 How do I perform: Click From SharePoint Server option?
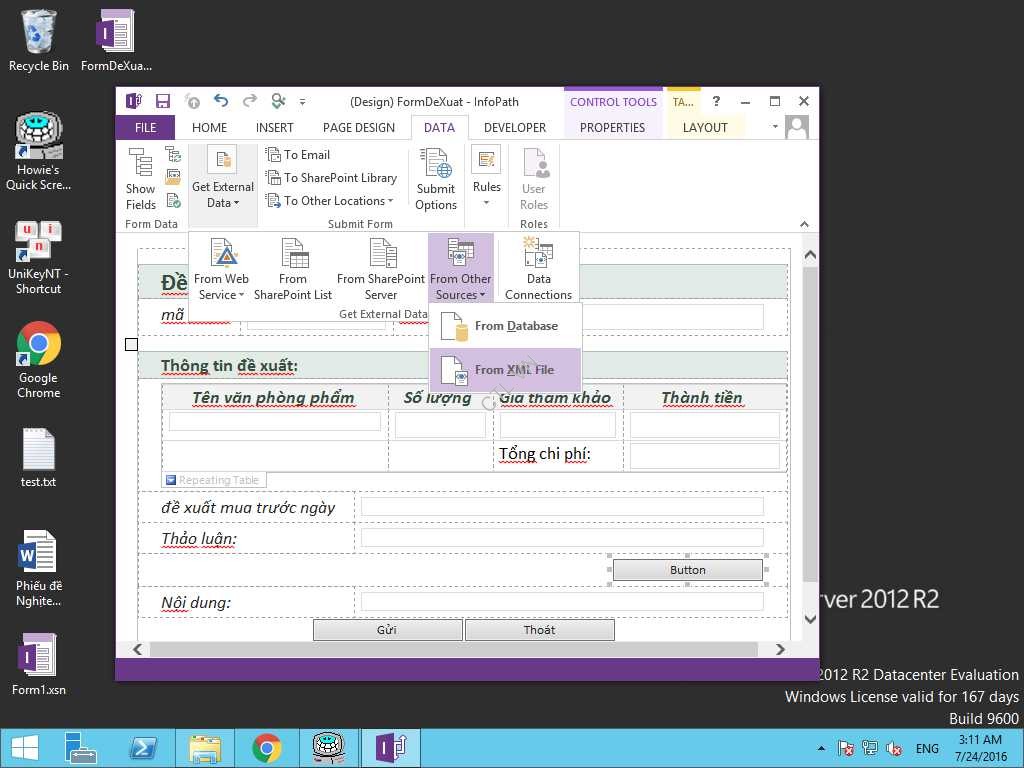pyautogui.click(x=381, y=268)
